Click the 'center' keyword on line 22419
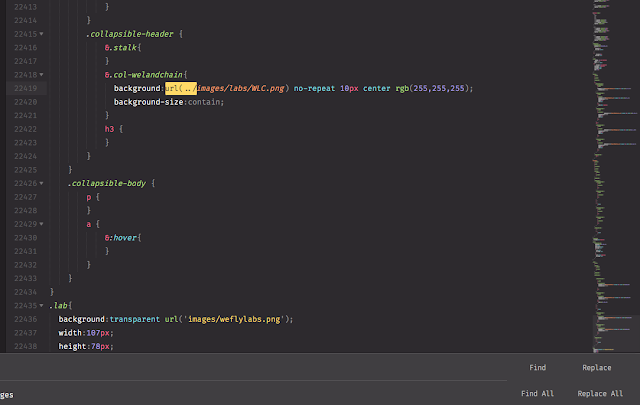 pos(377,88)
